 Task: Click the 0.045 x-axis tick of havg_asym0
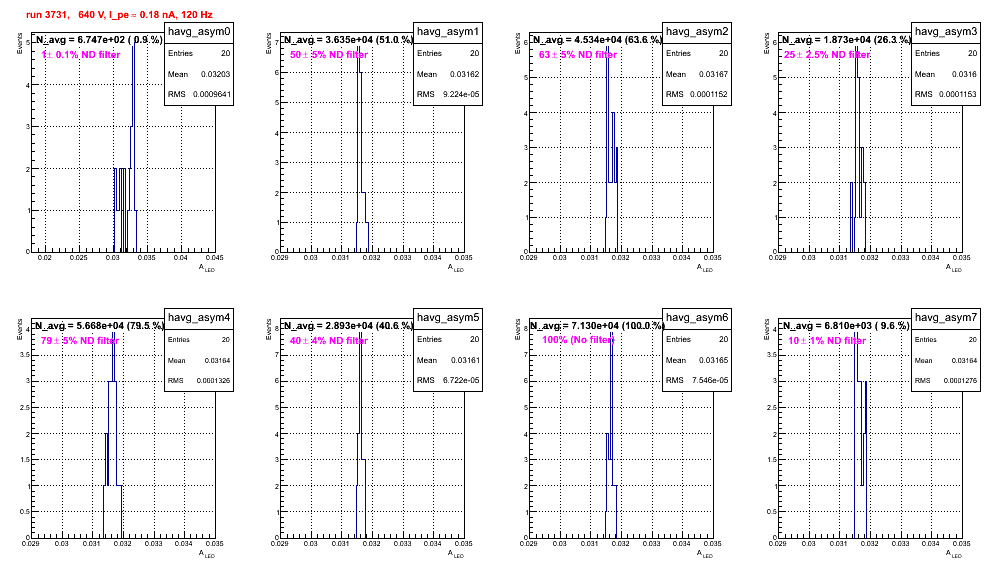(215, 258)
